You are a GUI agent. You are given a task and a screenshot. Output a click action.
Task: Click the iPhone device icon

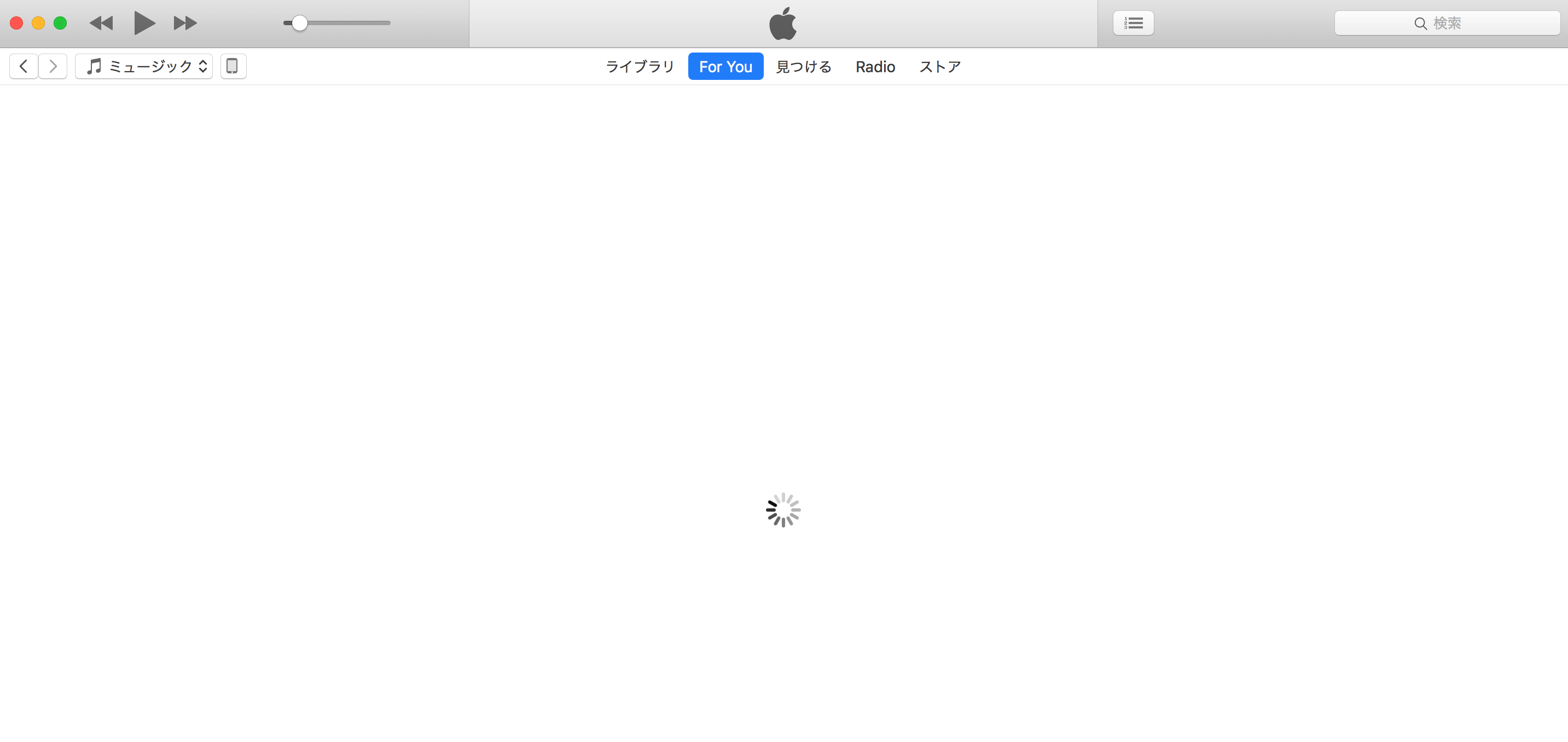pos(233,66)
